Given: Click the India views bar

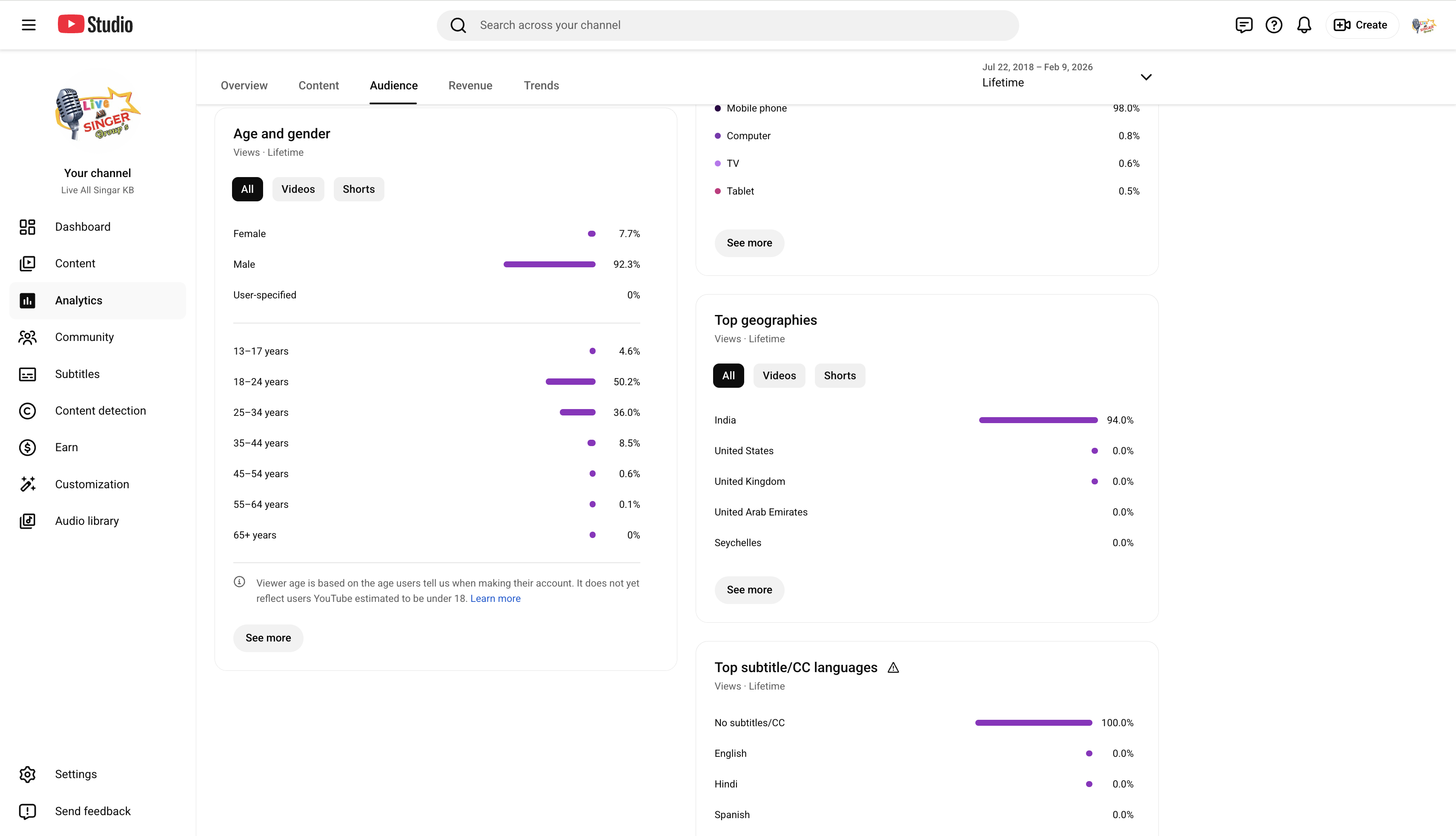Looking at the screenshot, I should [x=1038, y=420].
